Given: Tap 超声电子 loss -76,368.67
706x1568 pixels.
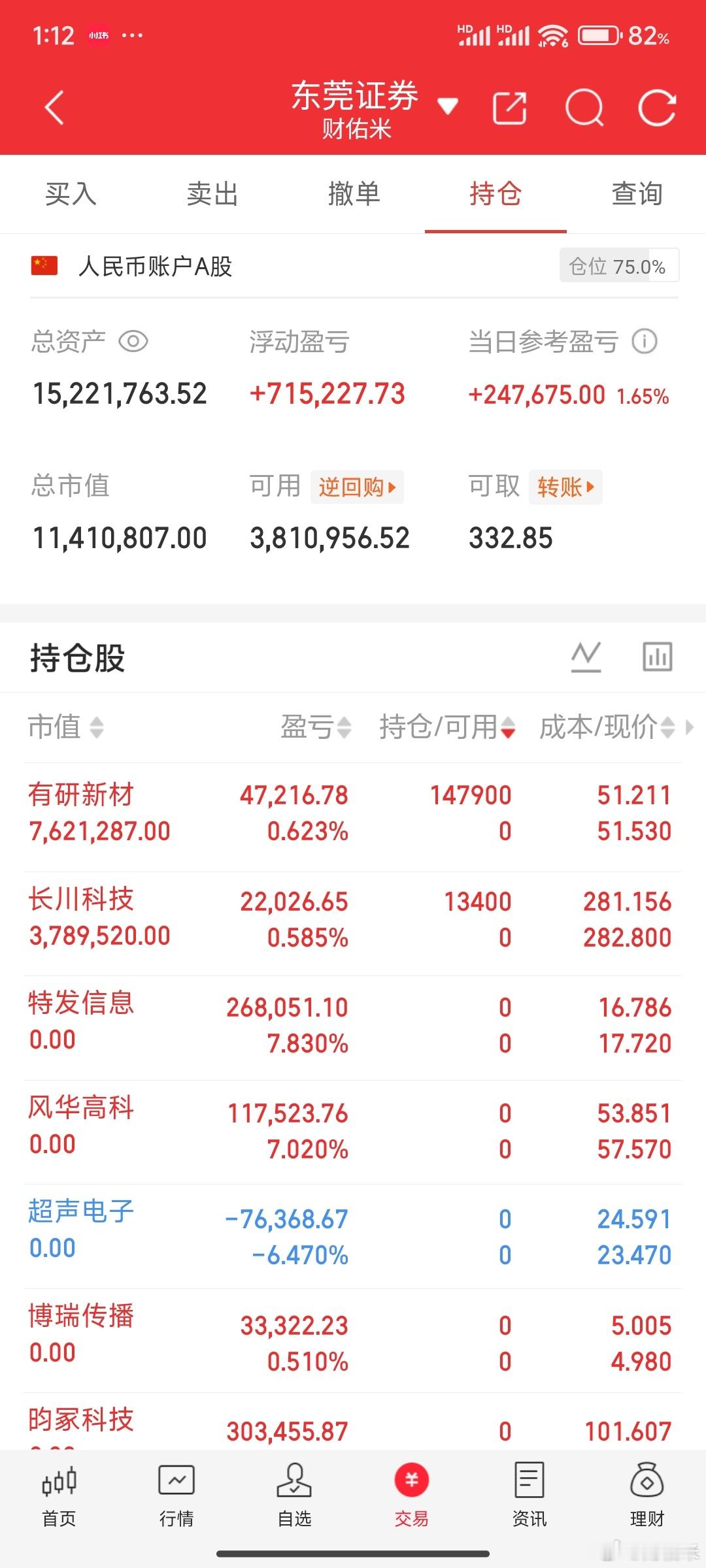Looking at the screenshot, I should 286,1219.
